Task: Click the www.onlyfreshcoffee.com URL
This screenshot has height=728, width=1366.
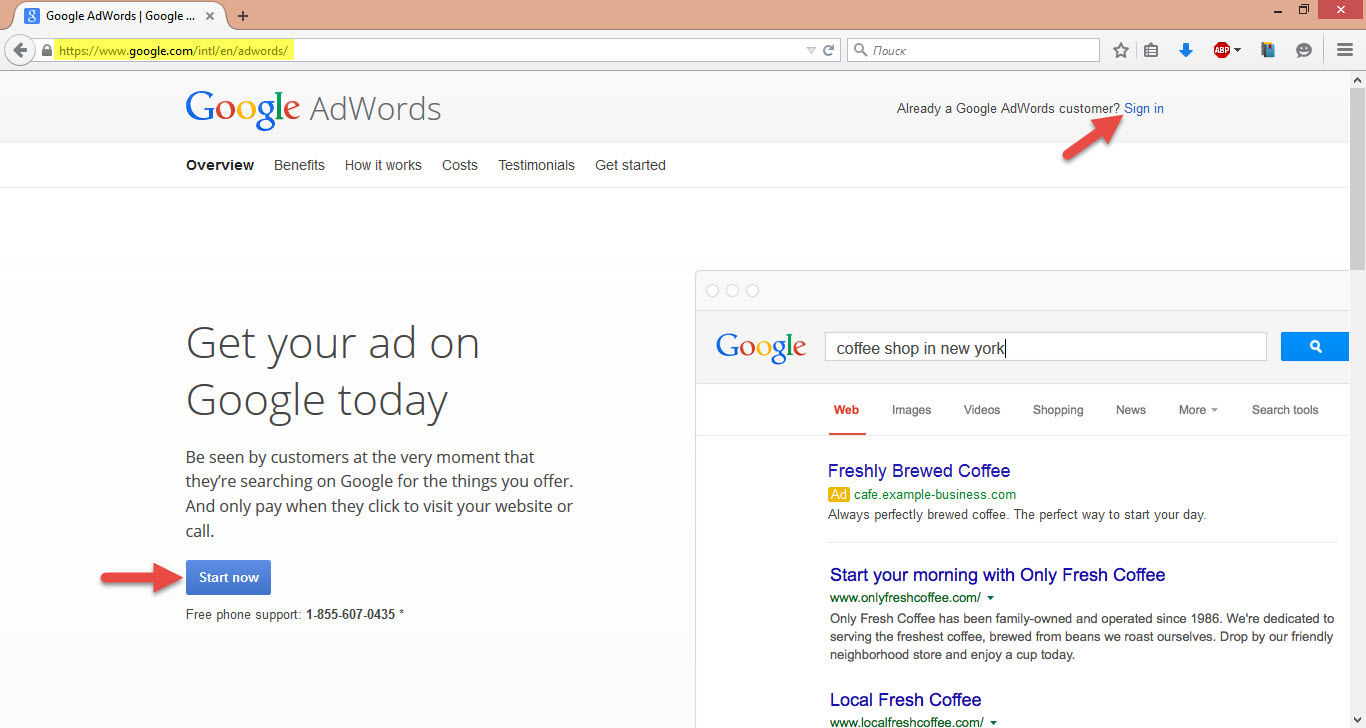Action: tap(905, 598)
